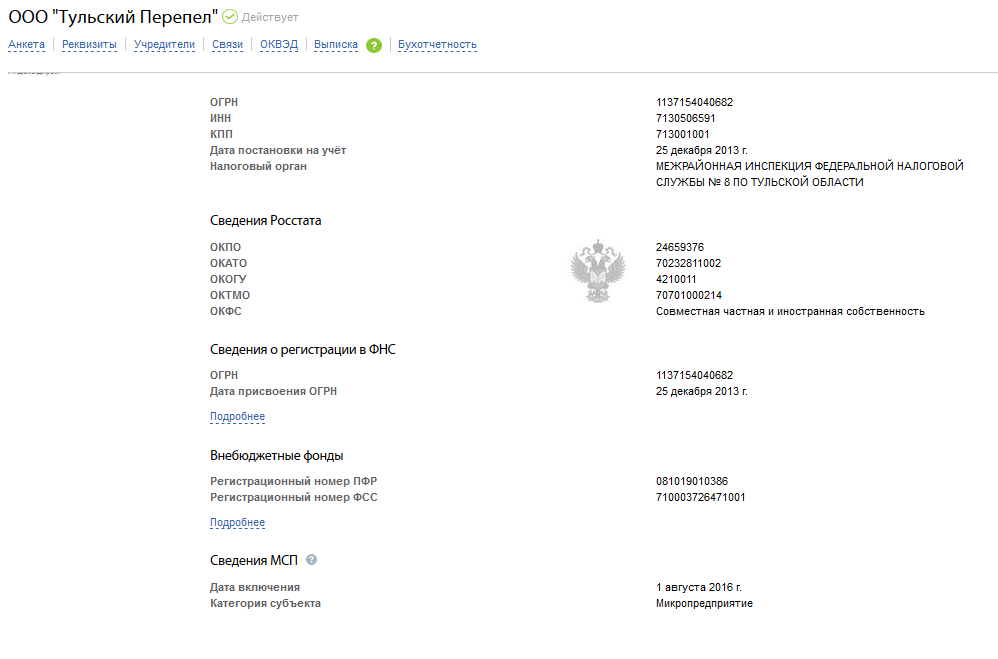Select the ОКВЭД tab
998x659 pixels.
coord(278,45)
